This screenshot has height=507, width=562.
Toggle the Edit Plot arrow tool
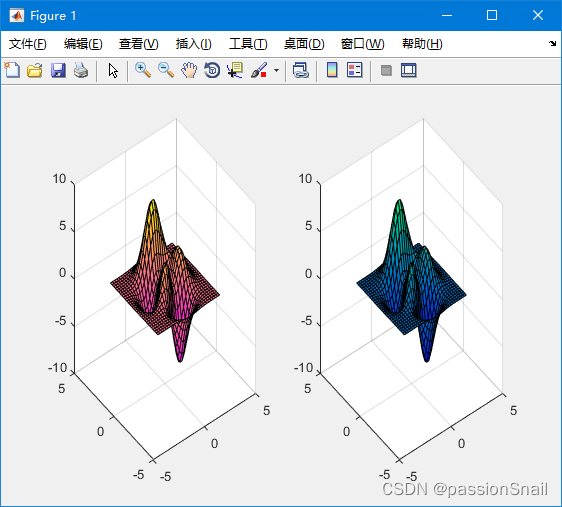(113, 70)
